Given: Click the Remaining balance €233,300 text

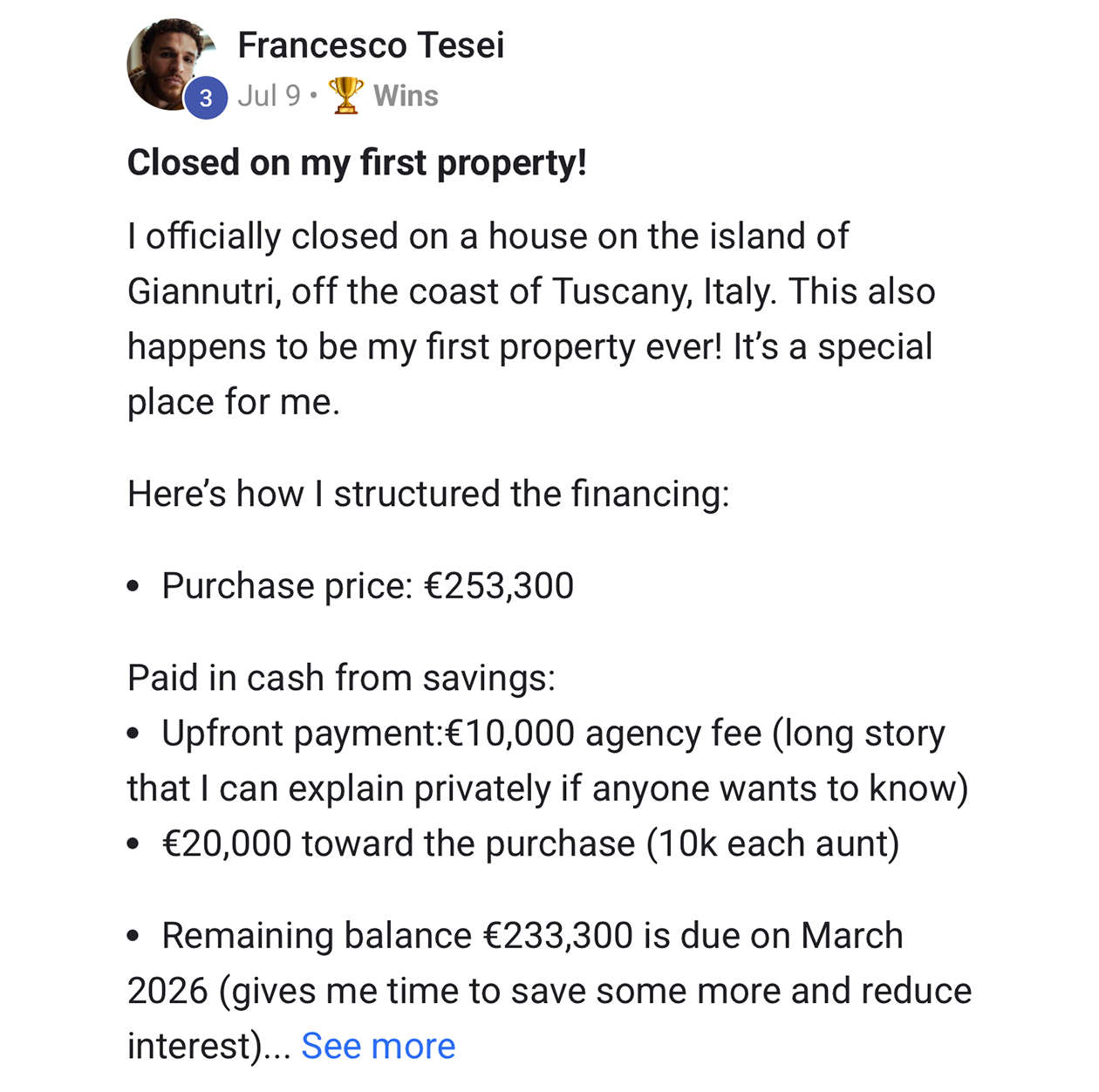Looking at the screenshot, I should (x=398, y=936).
